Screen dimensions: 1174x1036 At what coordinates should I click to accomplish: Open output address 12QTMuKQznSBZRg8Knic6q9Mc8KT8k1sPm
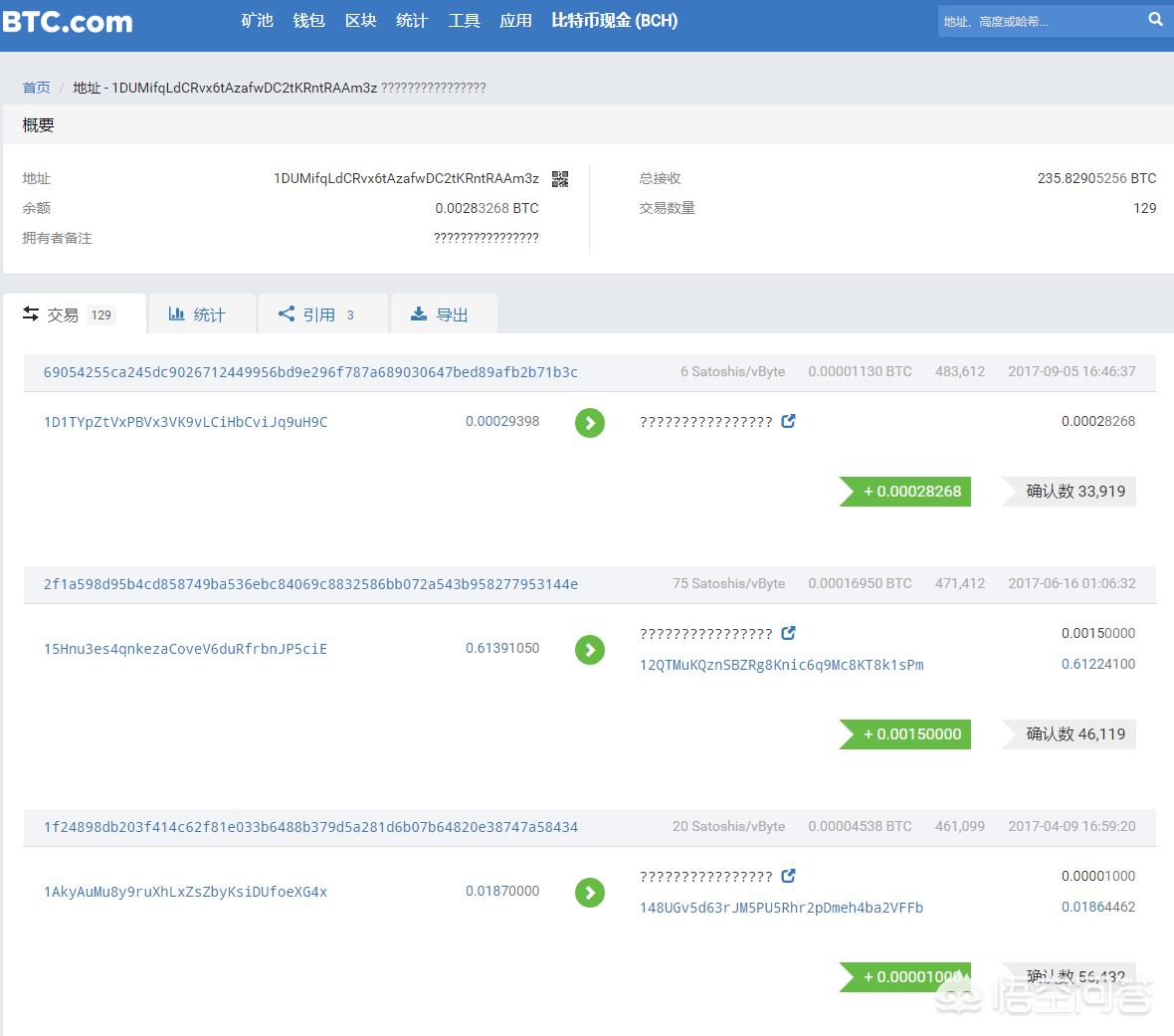click(x=781, y=665)
